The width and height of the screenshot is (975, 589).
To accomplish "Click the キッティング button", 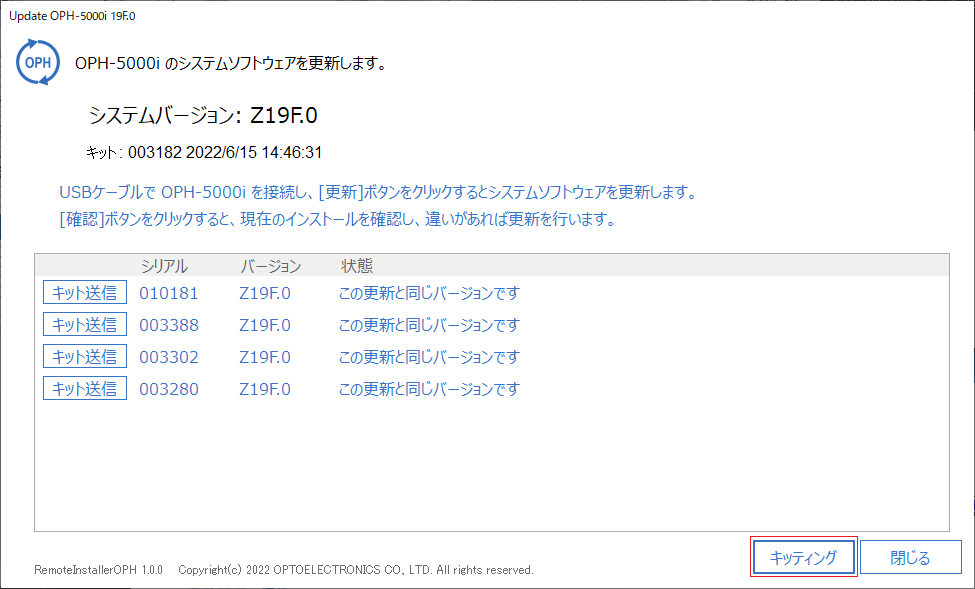I will 803,557.
